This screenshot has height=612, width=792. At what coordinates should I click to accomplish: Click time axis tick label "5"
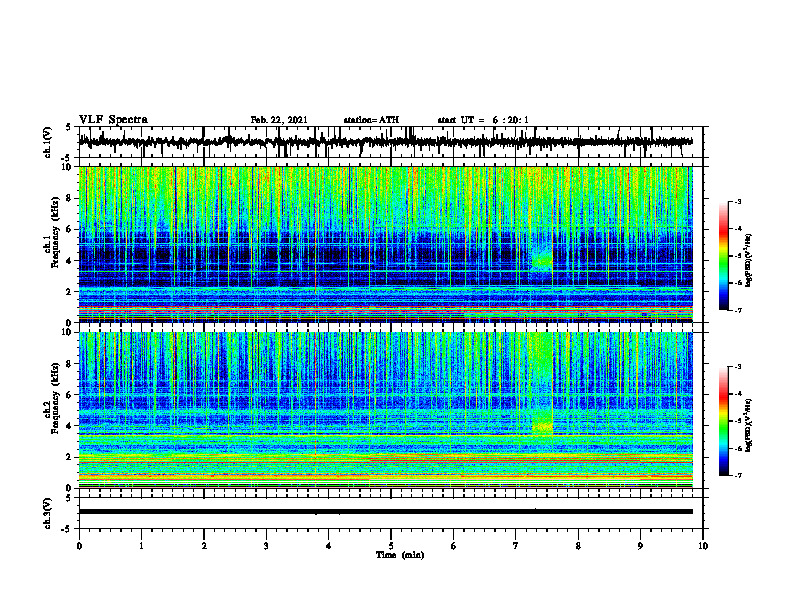coord(391,546)
